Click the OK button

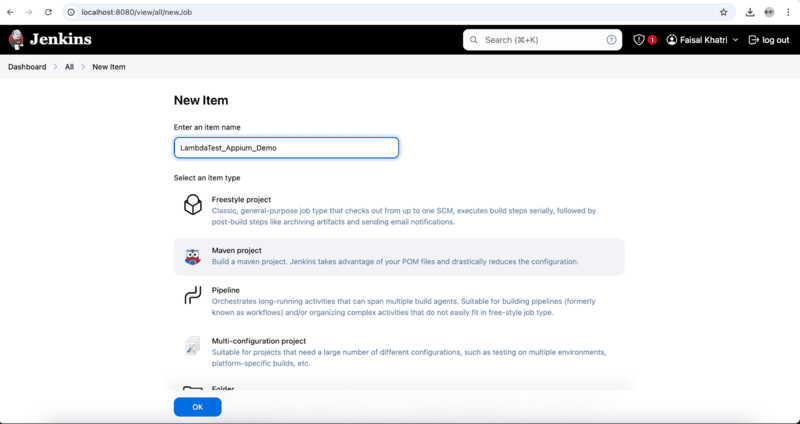click(197, 407)
